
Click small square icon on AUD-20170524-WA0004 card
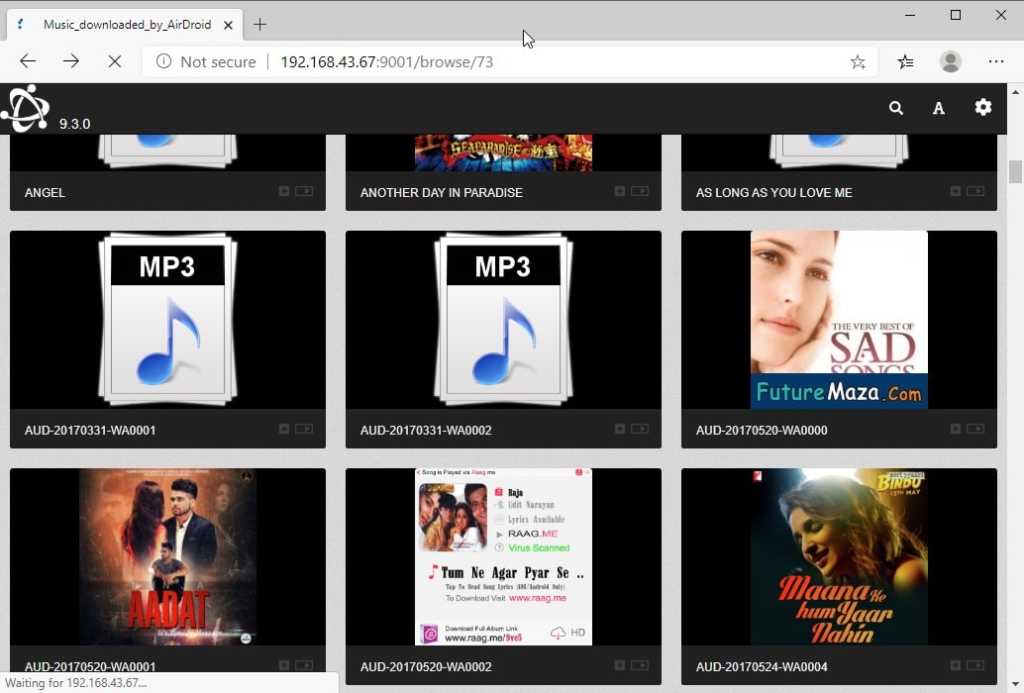955,666
